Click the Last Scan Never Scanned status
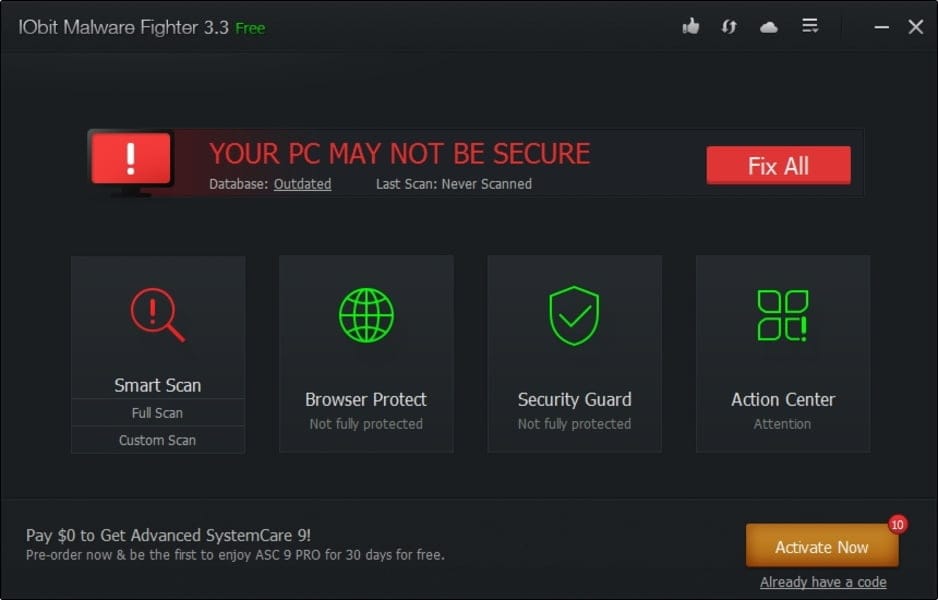This screenshot has width=938, height=600. pos(454,184)
